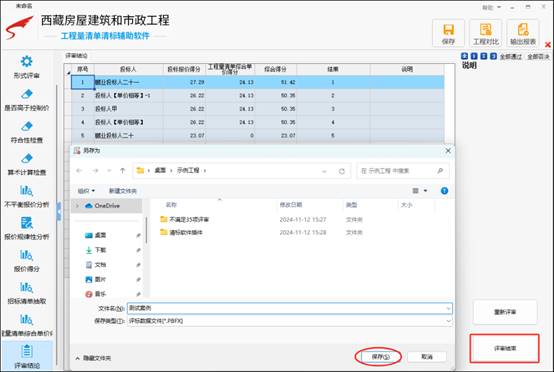Screen dimensions: 554x372
Task: Click the 取消 cancel button
Action: point(427,357)
